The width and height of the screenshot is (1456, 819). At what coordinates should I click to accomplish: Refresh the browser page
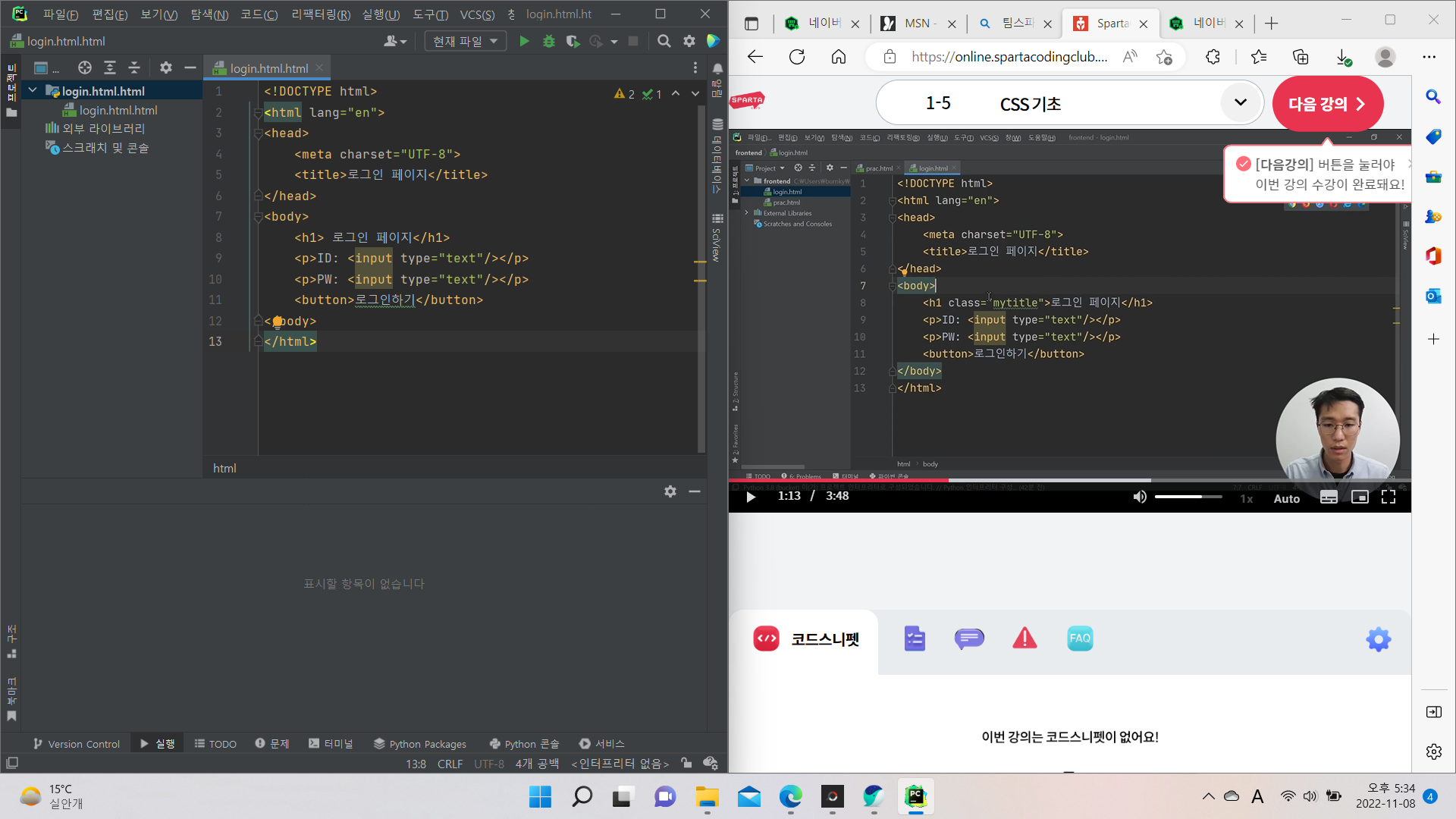coord(796,57)
